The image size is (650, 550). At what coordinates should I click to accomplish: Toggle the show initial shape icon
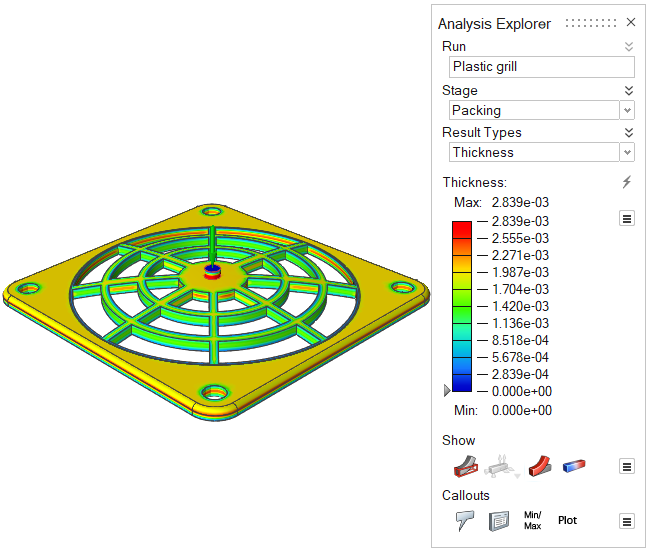[461, 466]
